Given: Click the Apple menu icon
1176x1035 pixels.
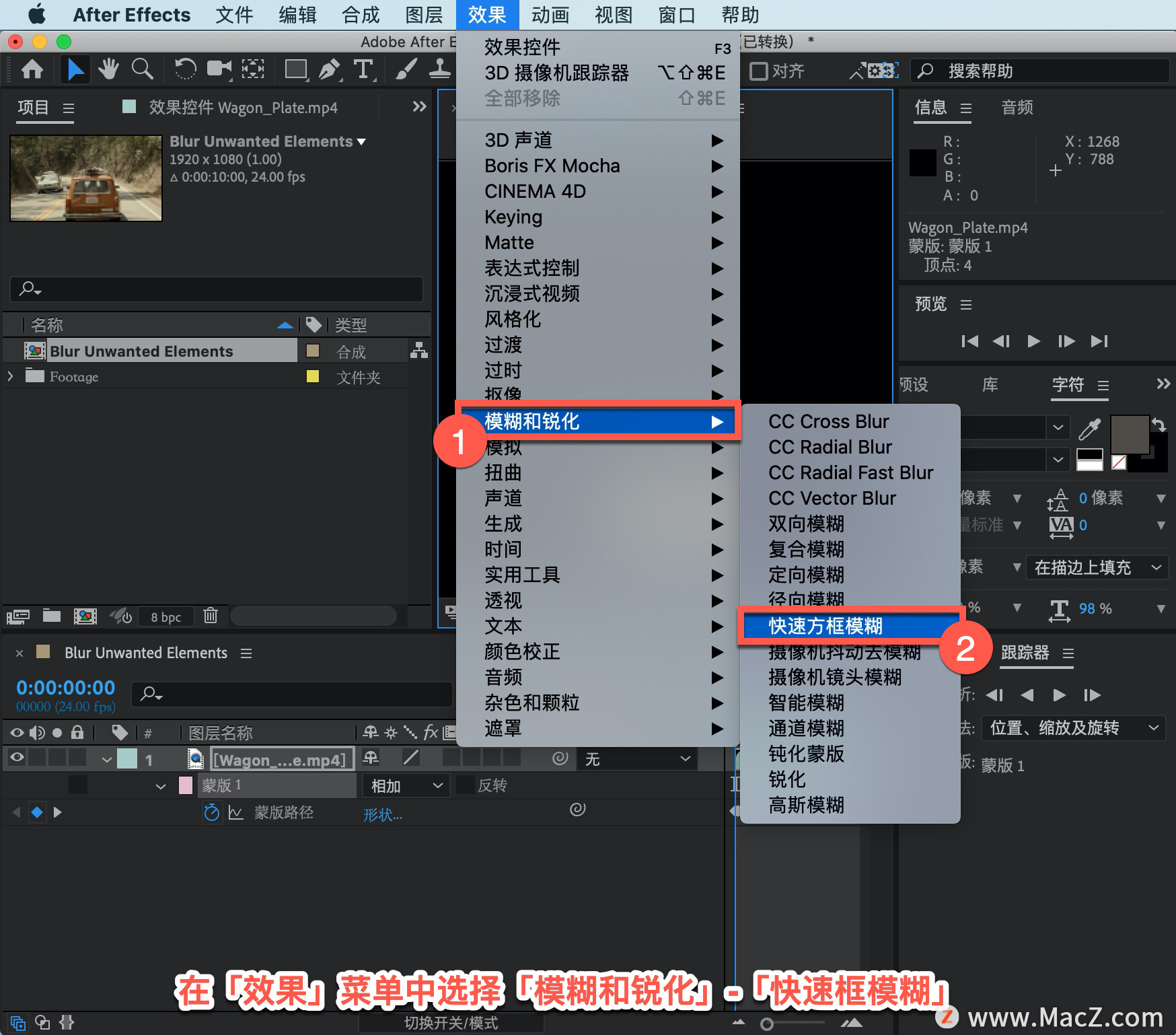Looking at the screenshot, I should 36,14.
